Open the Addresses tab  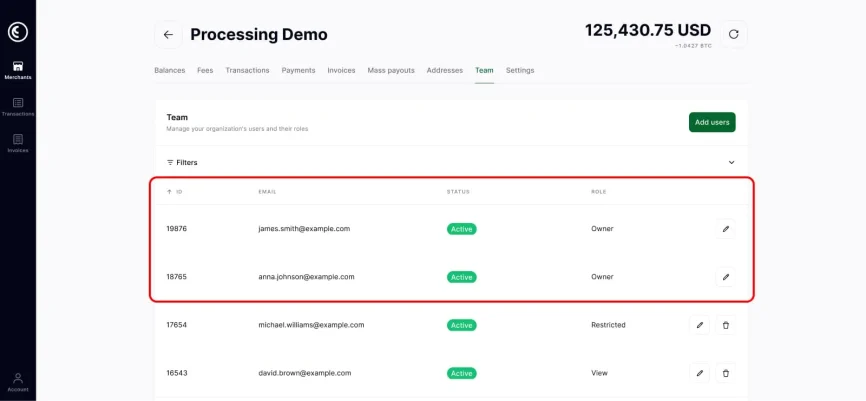click(445, 71)
